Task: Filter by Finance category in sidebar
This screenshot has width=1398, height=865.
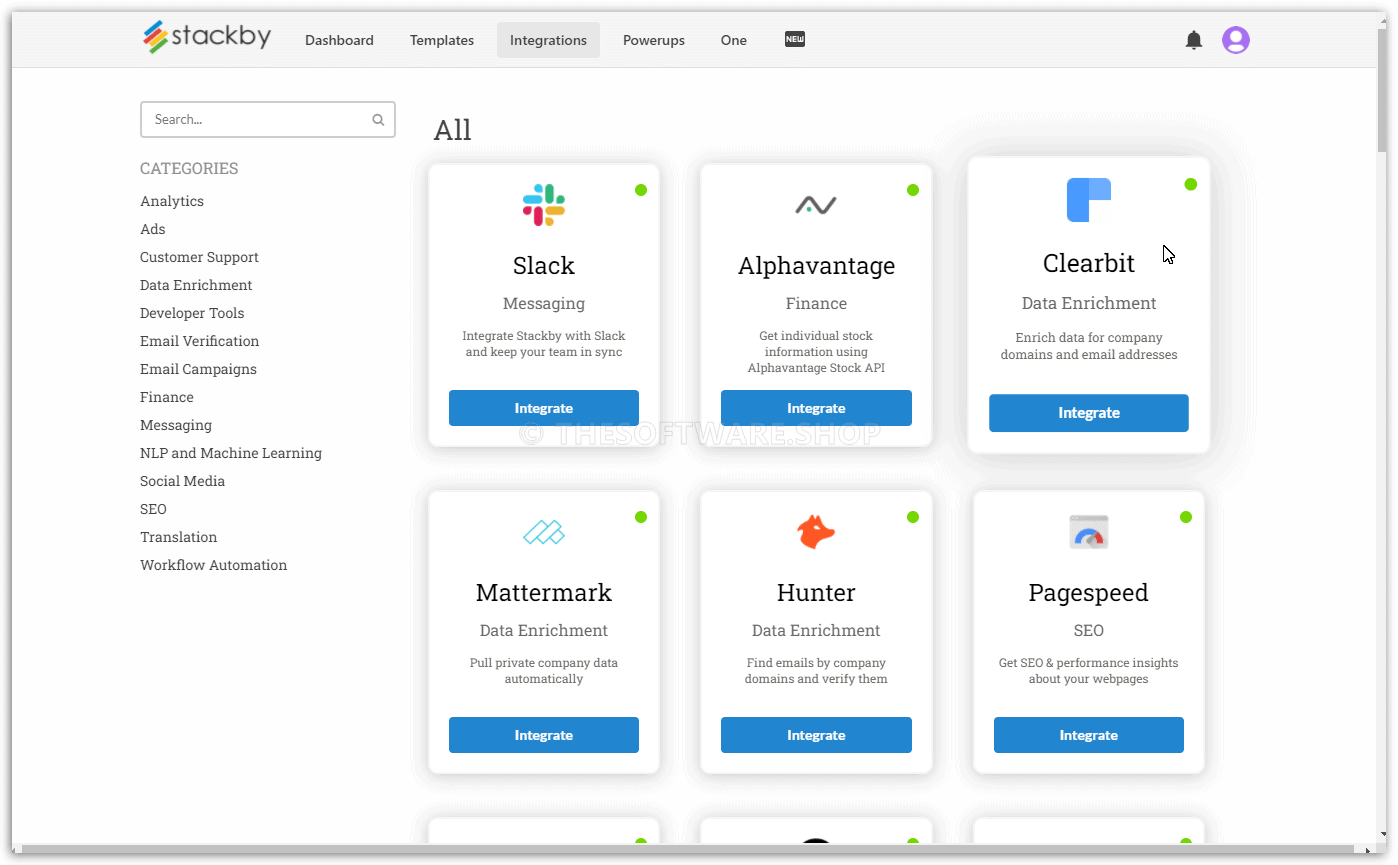Action: point(167,397)
